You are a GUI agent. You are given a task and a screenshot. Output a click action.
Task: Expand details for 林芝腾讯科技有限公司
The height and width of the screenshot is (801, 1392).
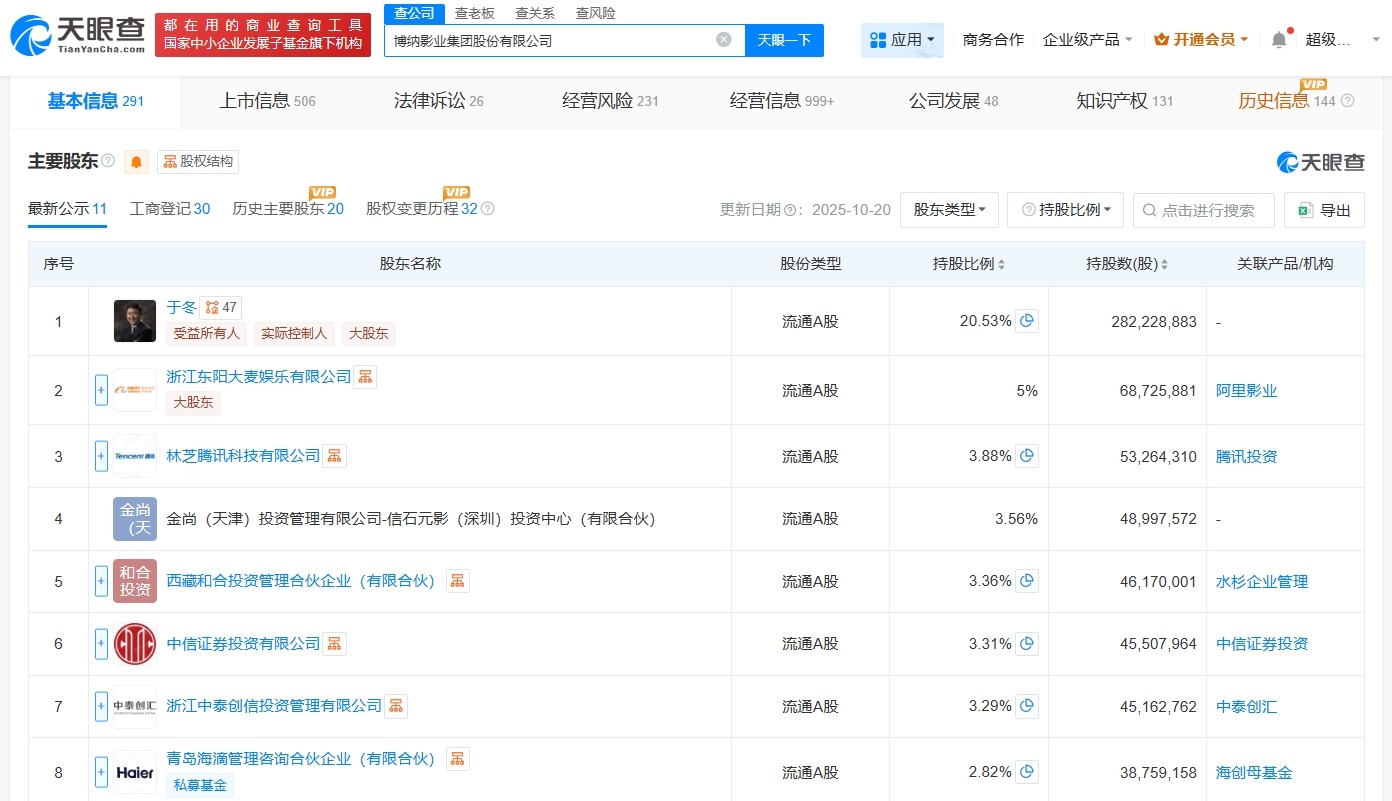(x=101, y=455)
